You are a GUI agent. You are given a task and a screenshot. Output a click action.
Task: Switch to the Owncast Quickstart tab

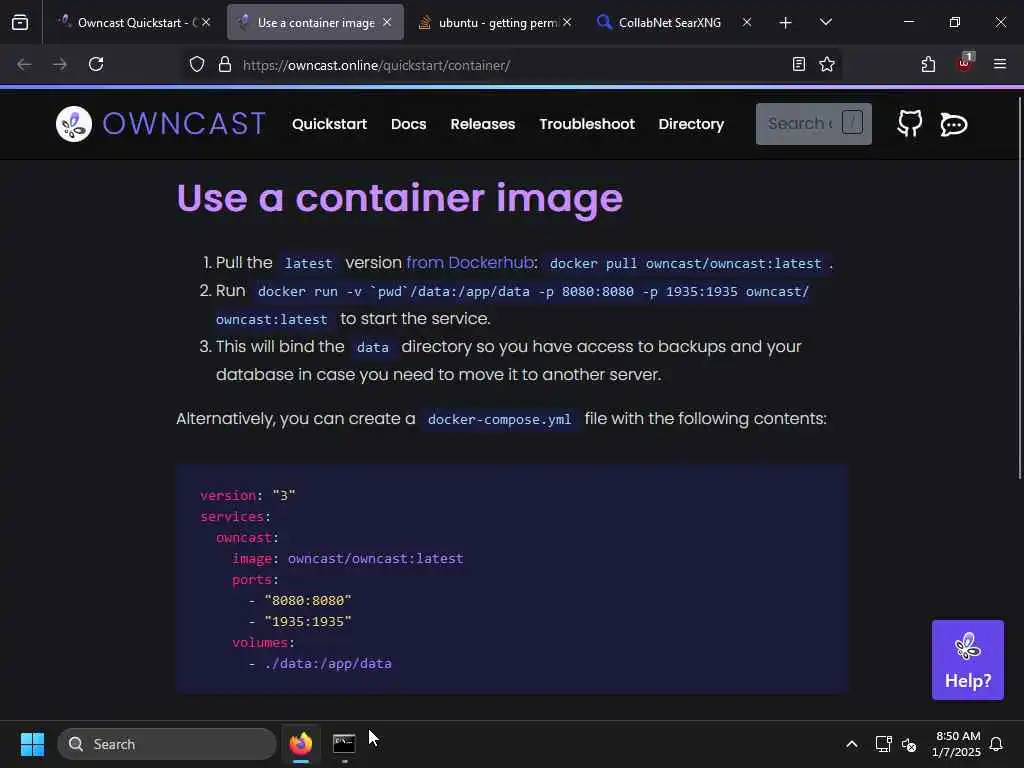pos(134,22)
